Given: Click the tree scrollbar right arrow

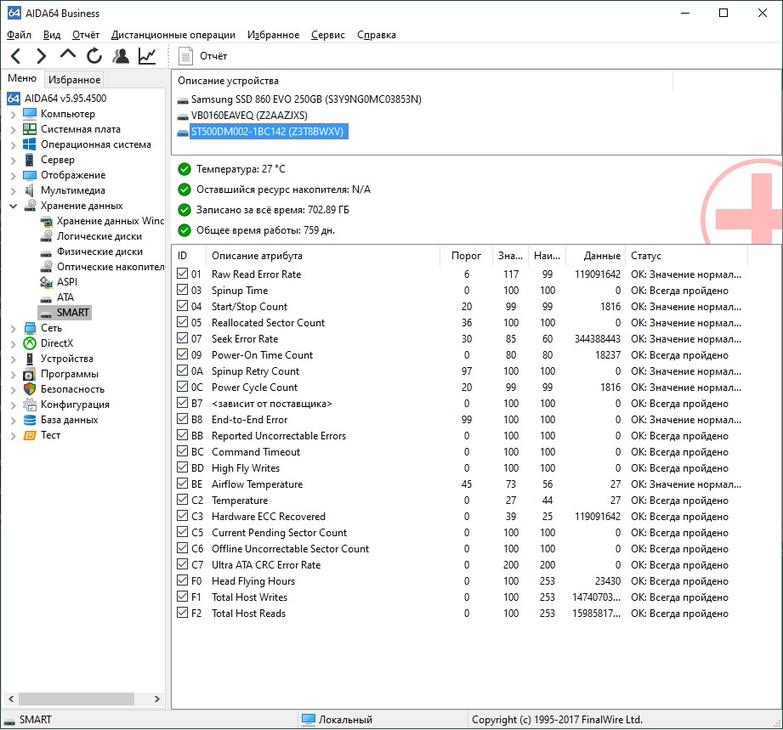Looking at the screenshot, I should pos(157,699).
